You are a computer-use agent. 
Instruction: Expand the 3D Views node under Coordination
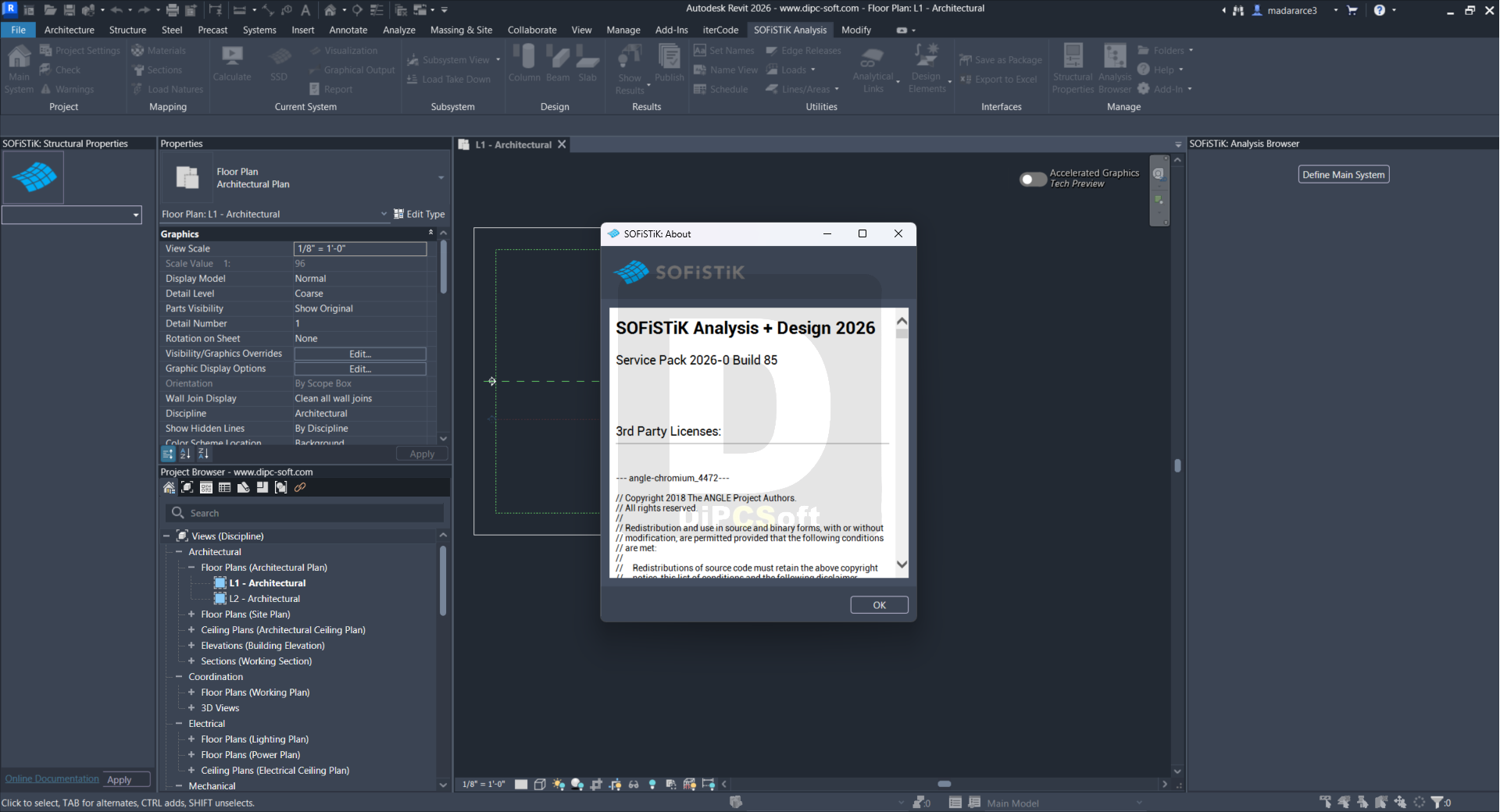click(191, 708)
